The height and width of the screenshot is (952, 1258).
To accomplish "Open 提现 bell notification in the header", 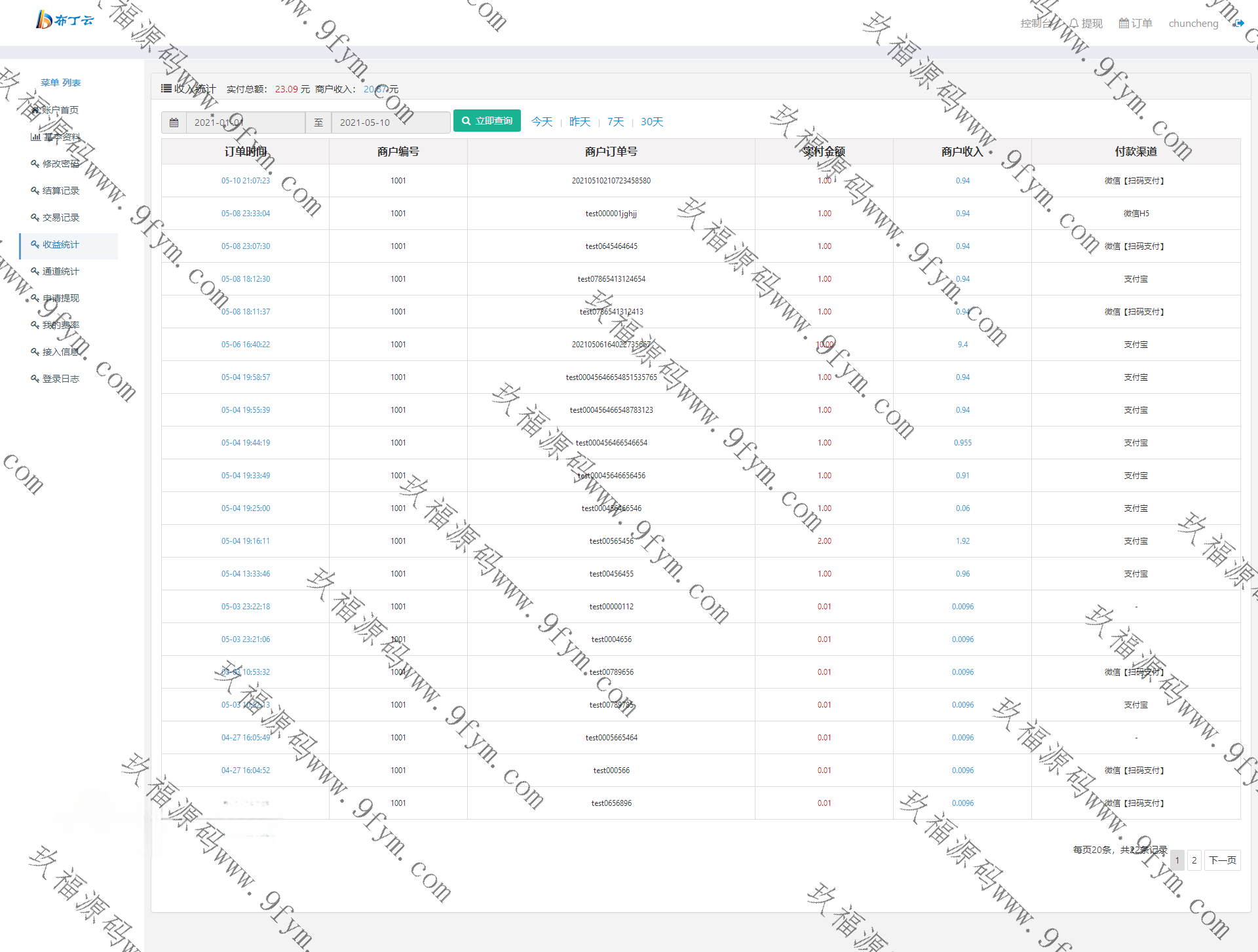I will click(1086, 23).
